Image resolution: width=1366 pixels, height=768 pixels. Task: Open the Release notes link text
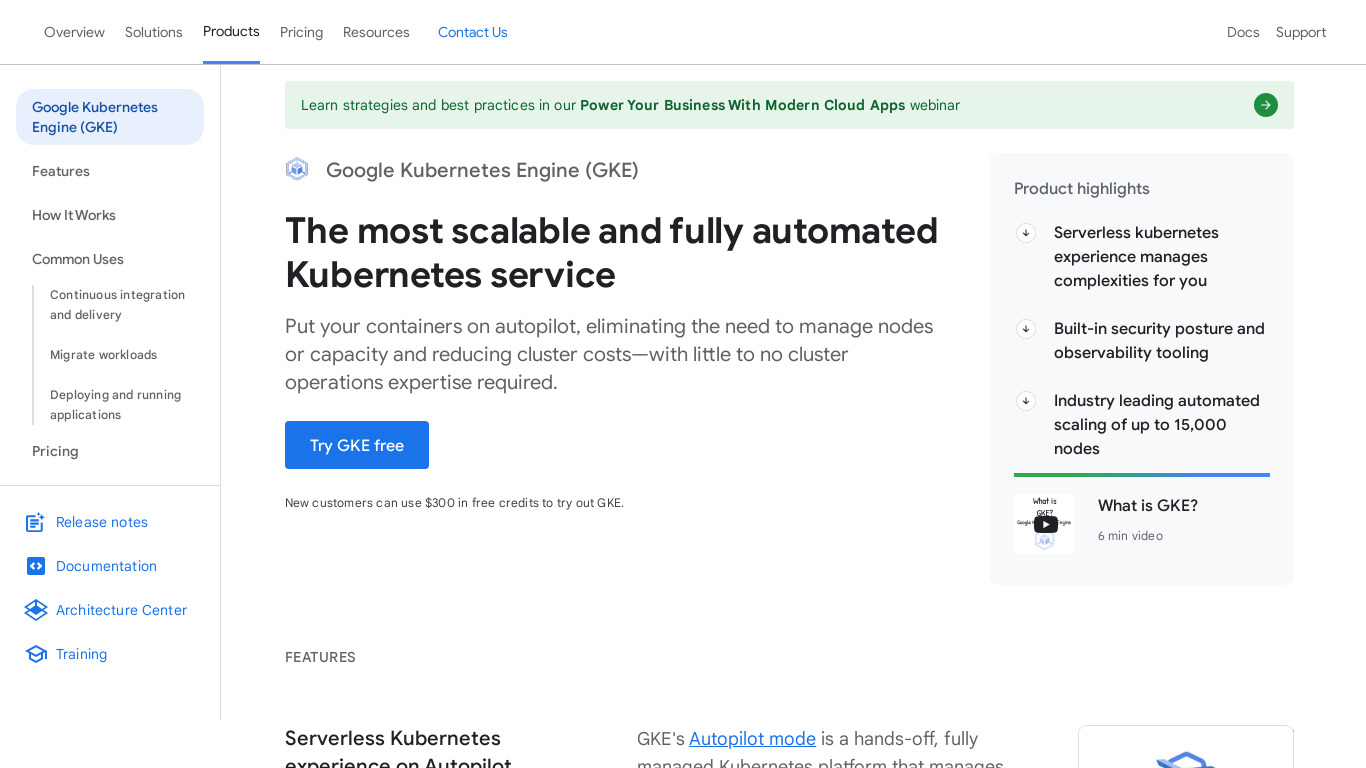tap(102, 522)
